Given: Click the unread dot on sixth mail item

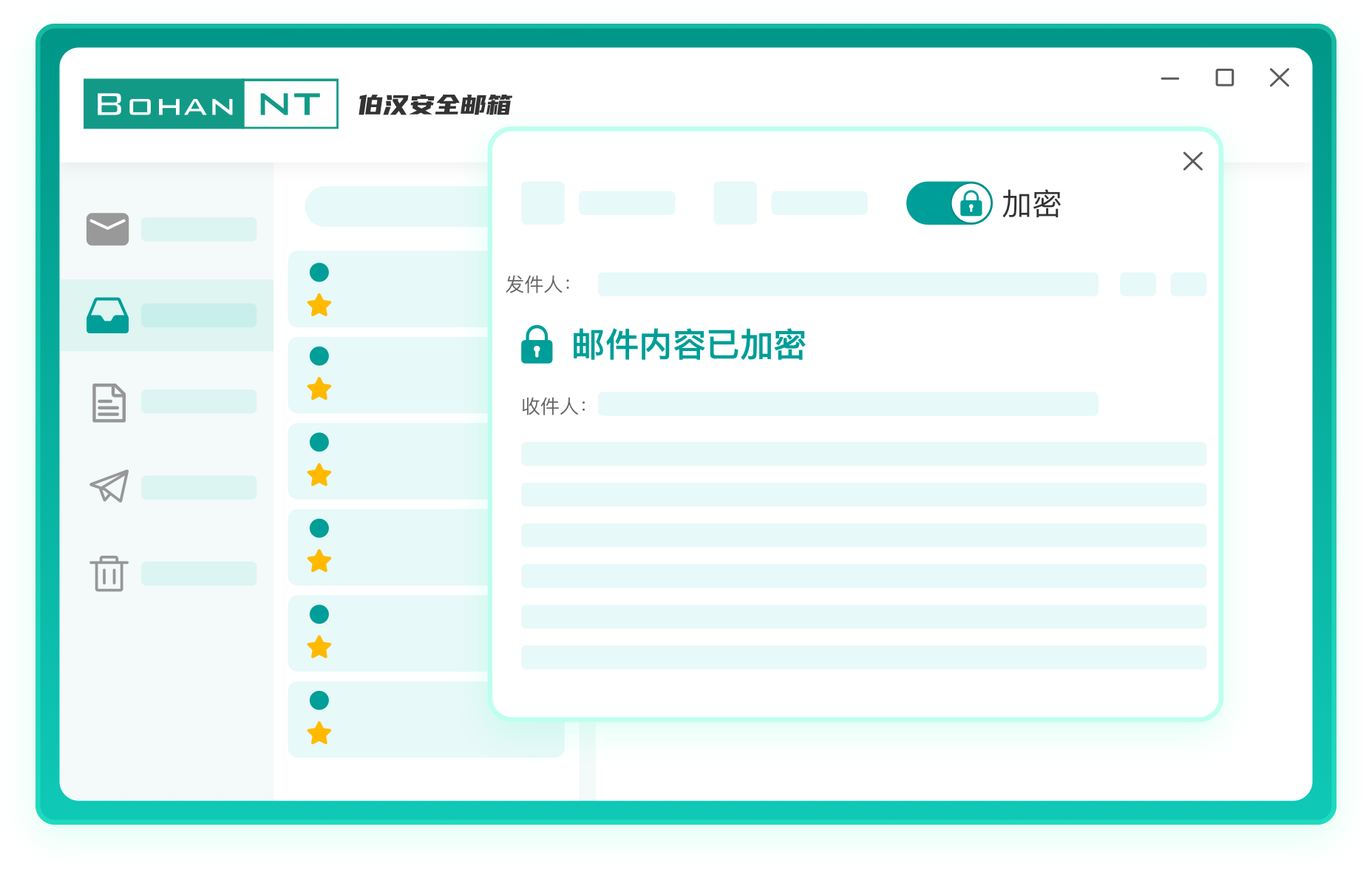Looking at the screenshot, I should click(x=319, y=701).
